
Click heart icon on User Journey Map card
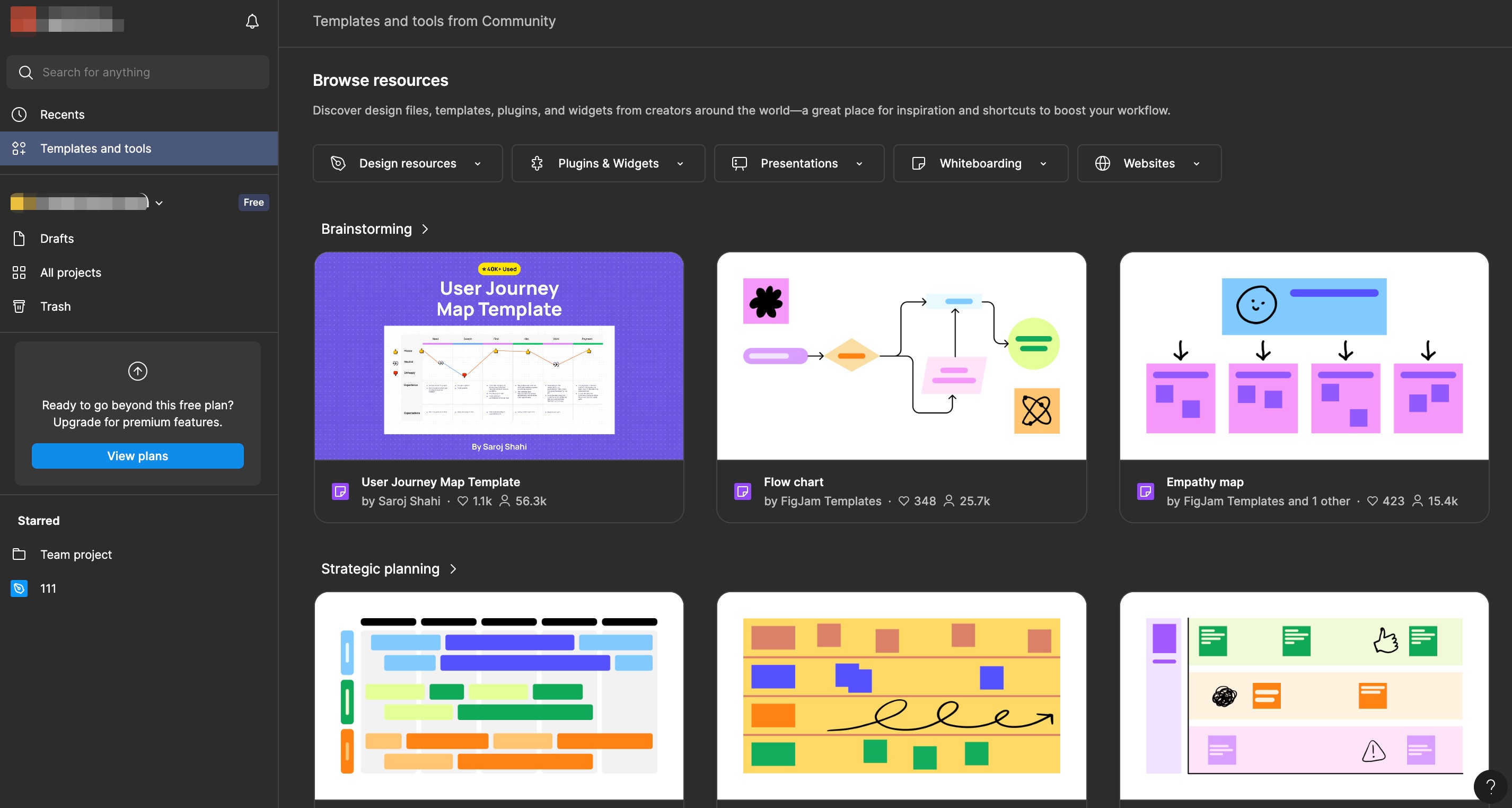[462, 501]
